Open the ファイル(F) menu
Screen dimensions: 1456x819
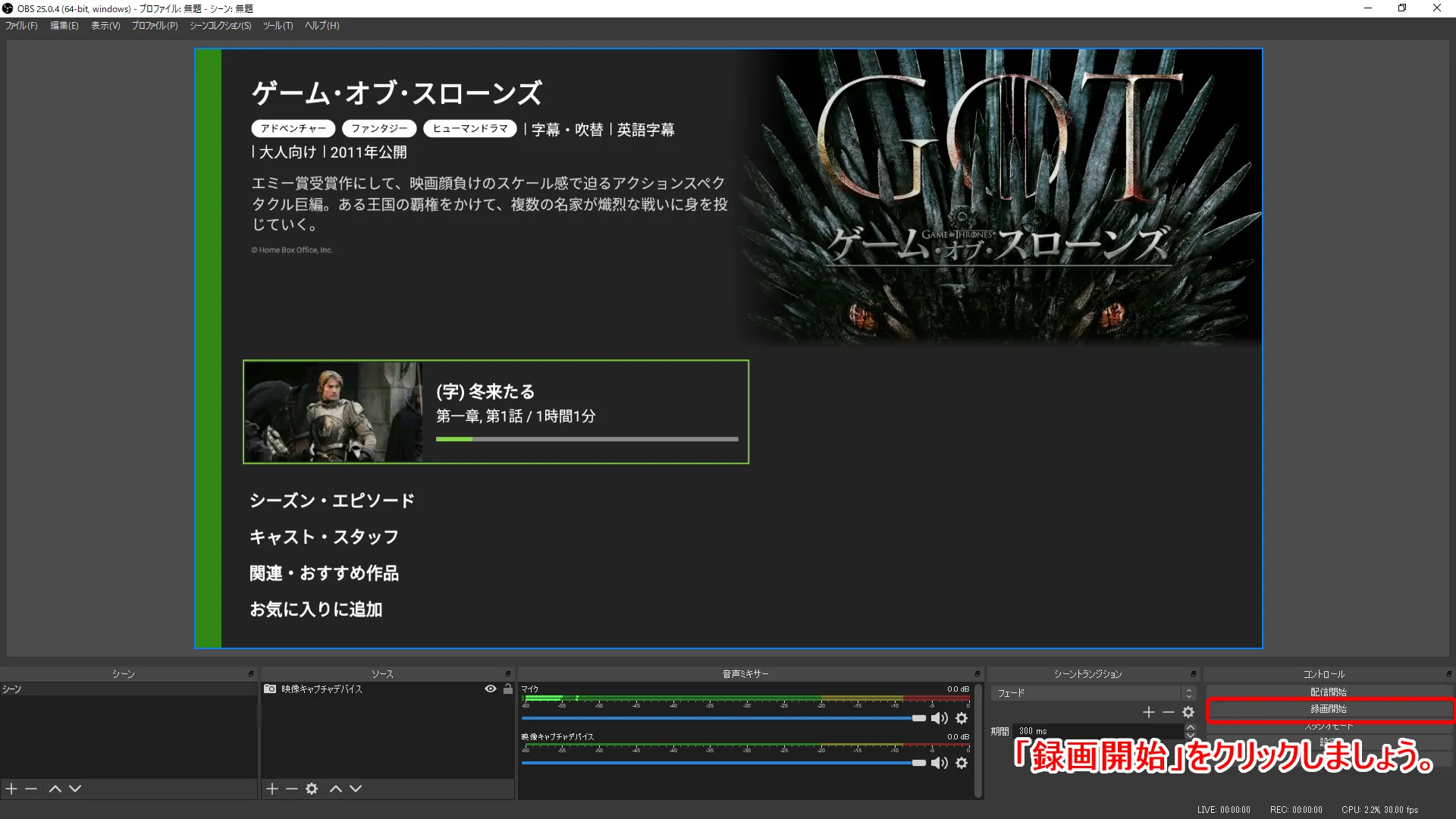(21, 26)
